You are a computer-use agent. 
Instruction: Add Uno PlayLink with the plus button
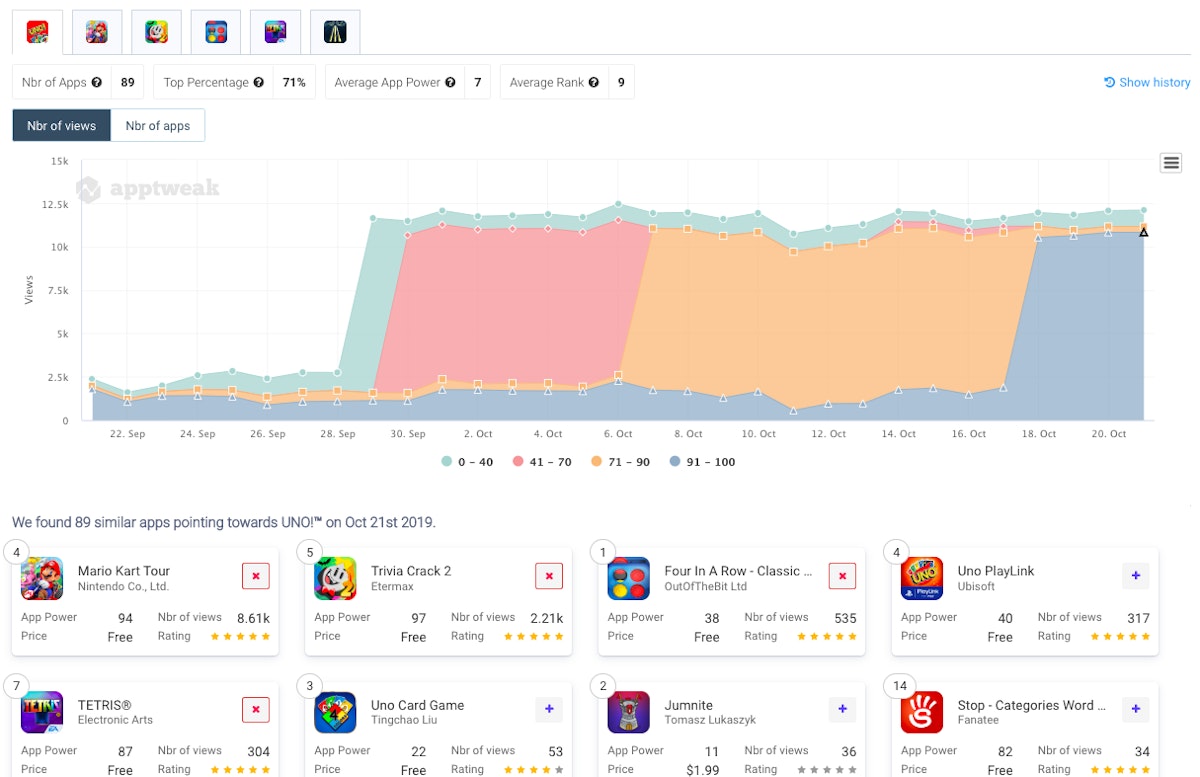pyautogui.click(x=1135, y=576)
